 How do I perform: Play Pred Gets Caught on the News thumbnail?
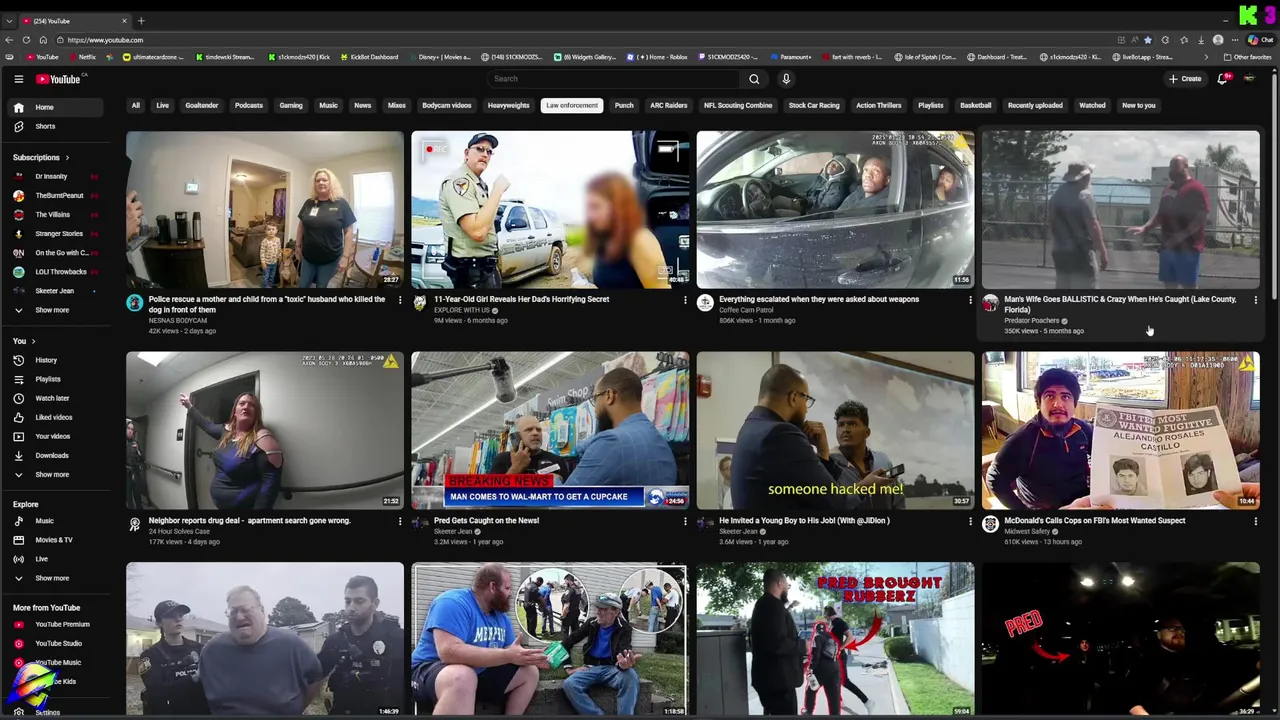[x=550, y=430]
